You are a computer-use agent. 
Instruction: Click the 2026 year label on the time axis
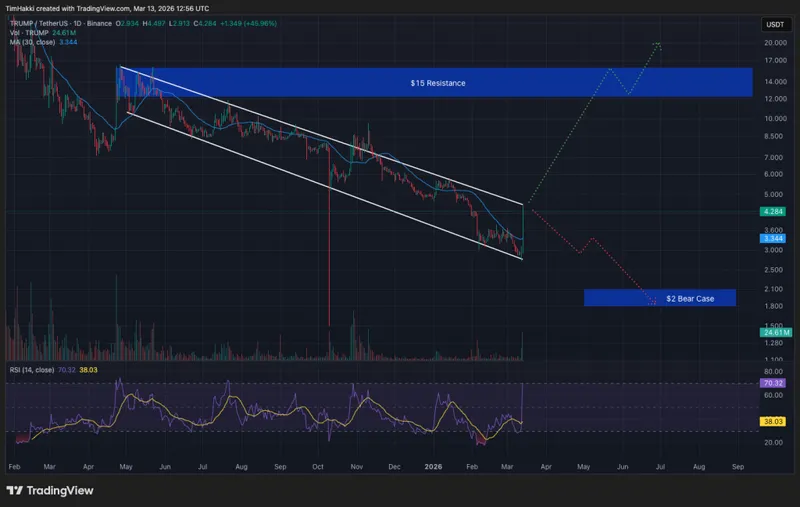point(433,467)
